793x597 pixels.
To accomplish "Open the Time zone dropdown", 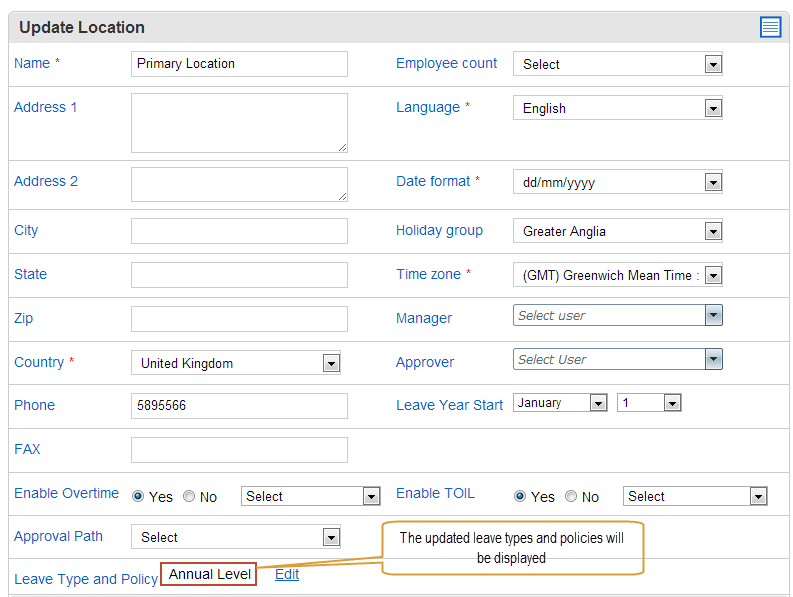I will pyautogui.click(x=618, y=275).
